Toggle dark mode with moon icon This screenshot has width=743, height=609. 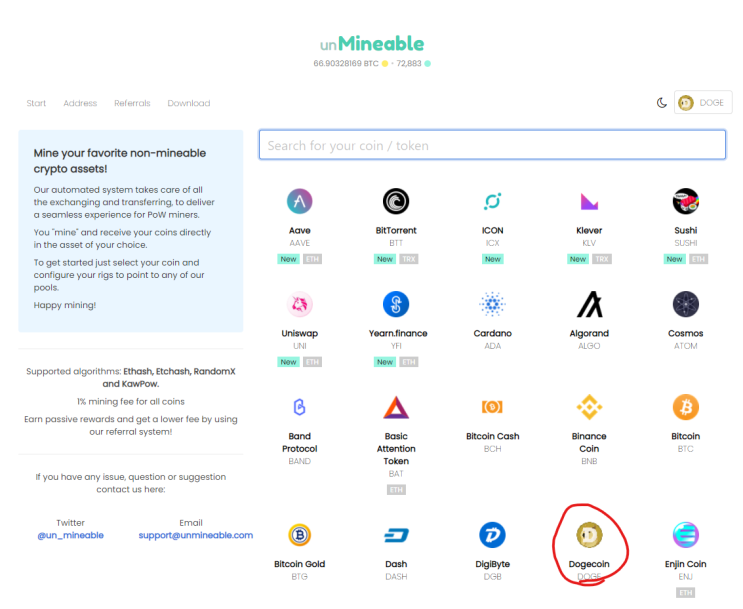point(661,103)
